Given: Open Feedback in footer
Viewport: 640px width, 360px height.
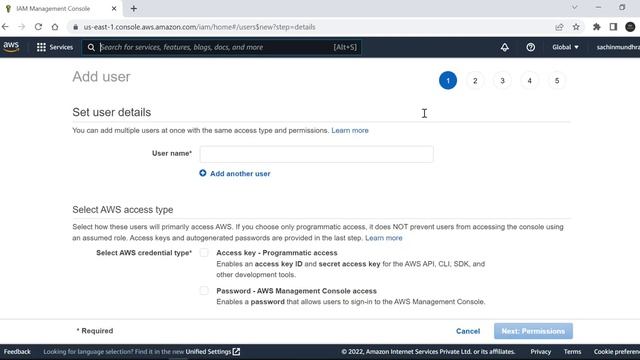Looking at the screenshot, I should coord(17,351).
